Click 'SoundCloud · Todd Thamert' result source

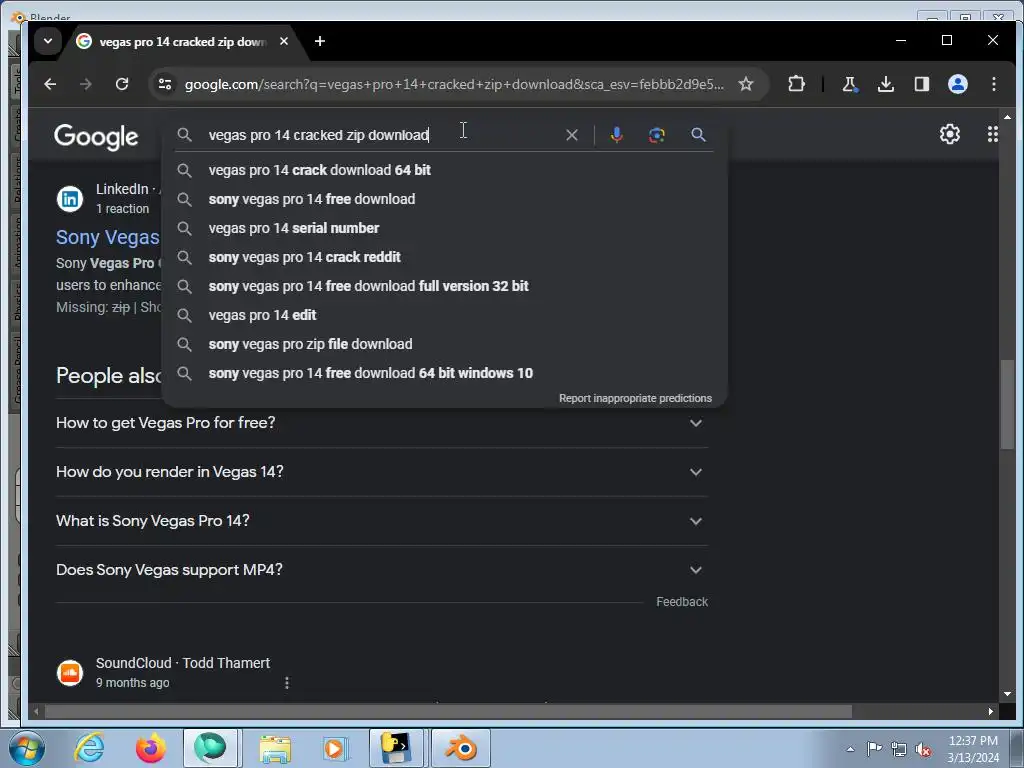pyautogui.click(x=183, y=664)
